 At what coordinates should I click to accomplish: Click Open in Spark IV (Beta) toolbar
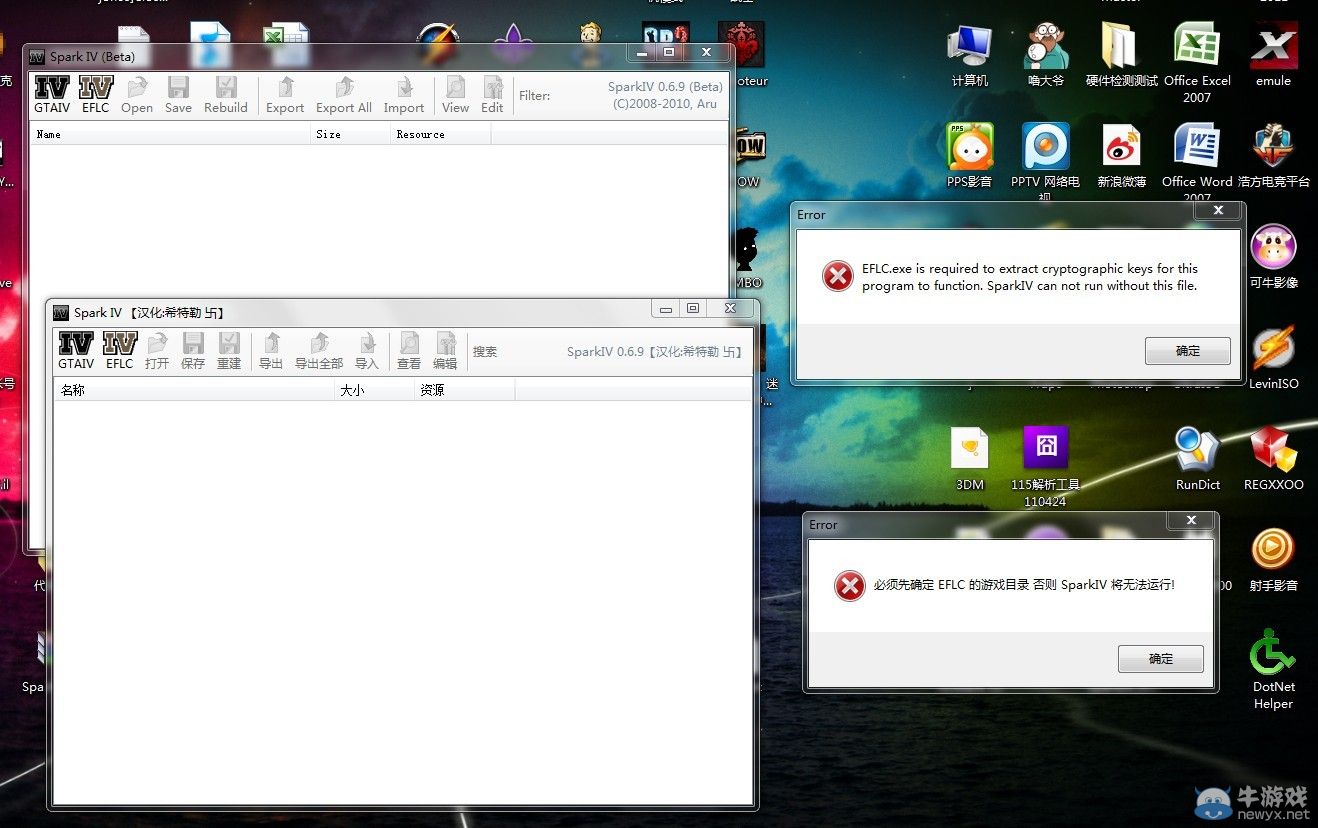137,95
